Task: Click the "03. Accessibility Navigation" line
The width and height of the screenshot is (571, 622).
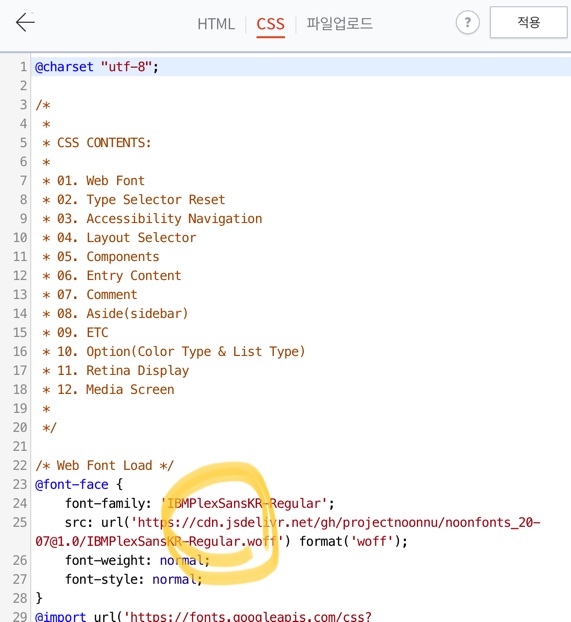Action: point(152,219)
